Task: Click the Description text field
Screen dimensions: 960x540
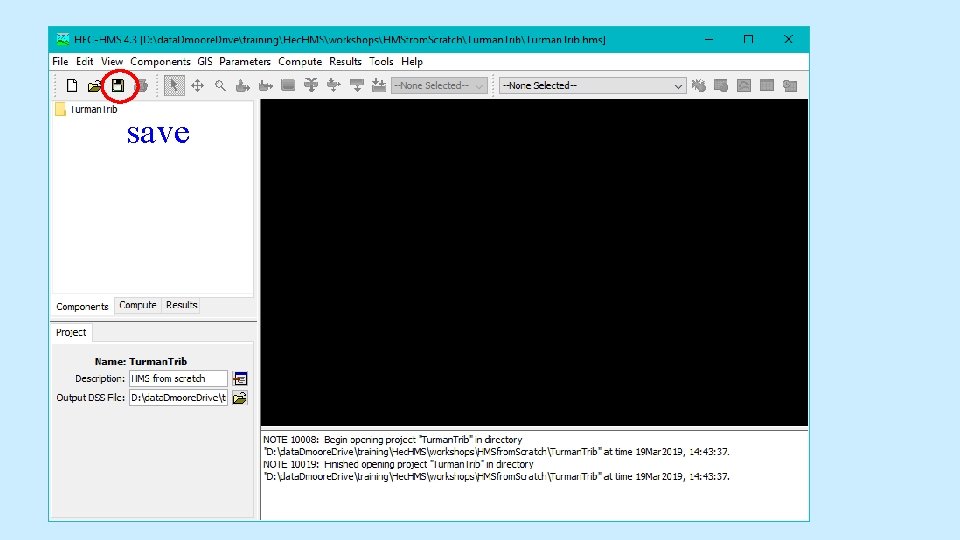Action: point(178,378)
